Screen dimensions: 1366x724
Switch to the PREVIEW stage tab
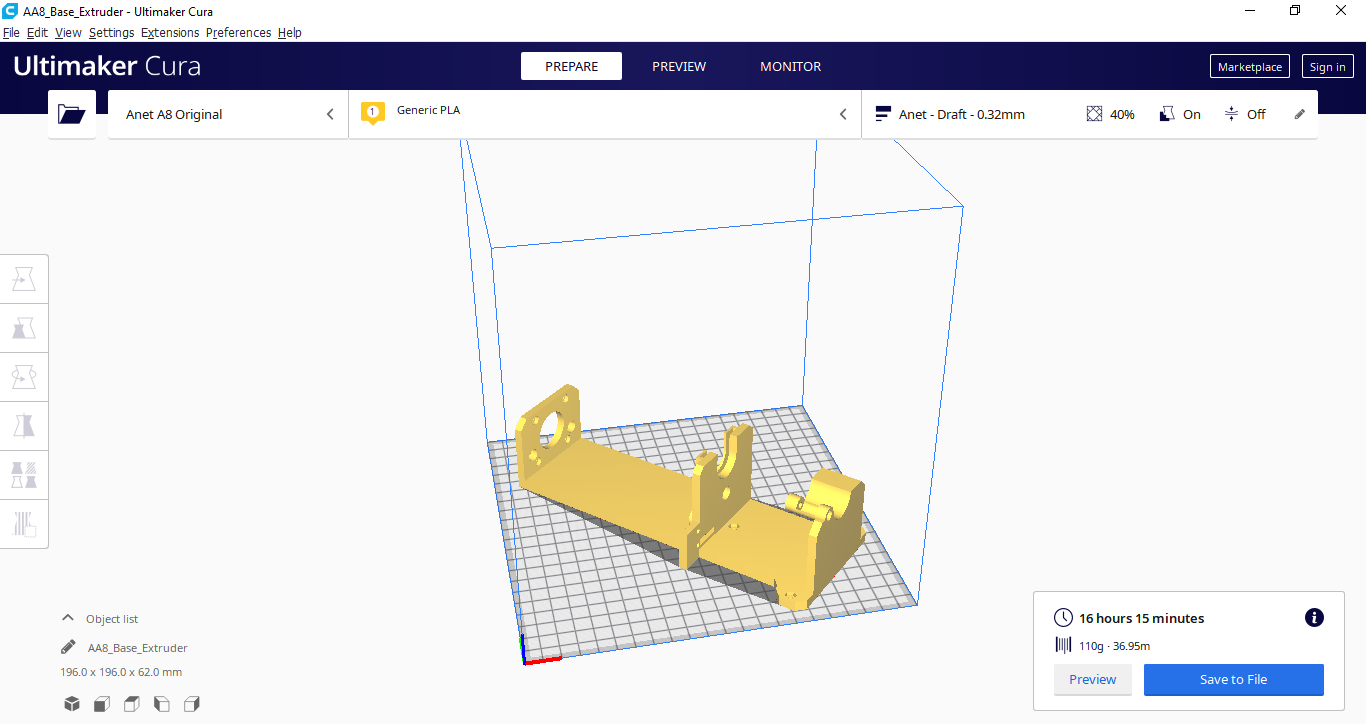tap(679, 66)
